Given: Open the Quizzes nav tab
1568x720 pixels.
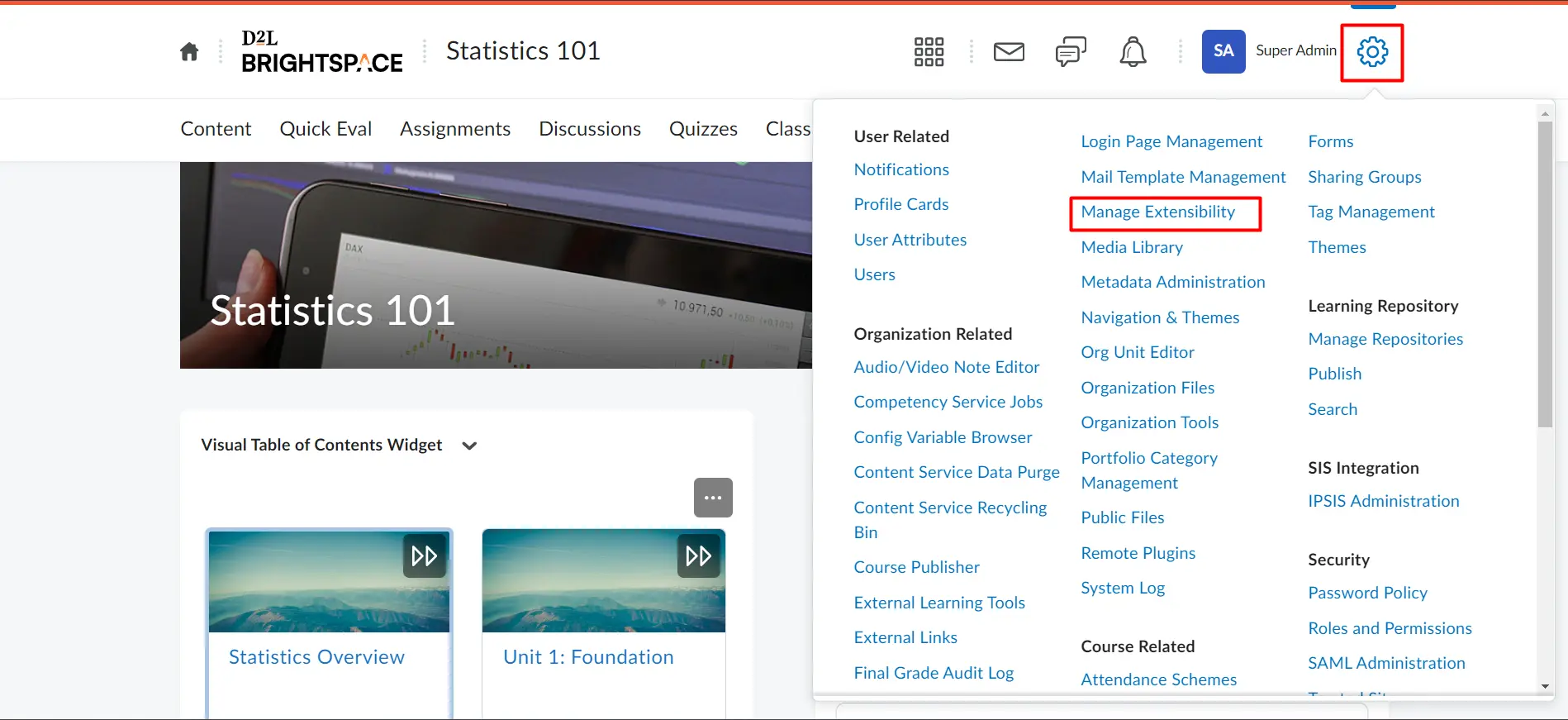Looking at the screenshot, I should [703, 129].
